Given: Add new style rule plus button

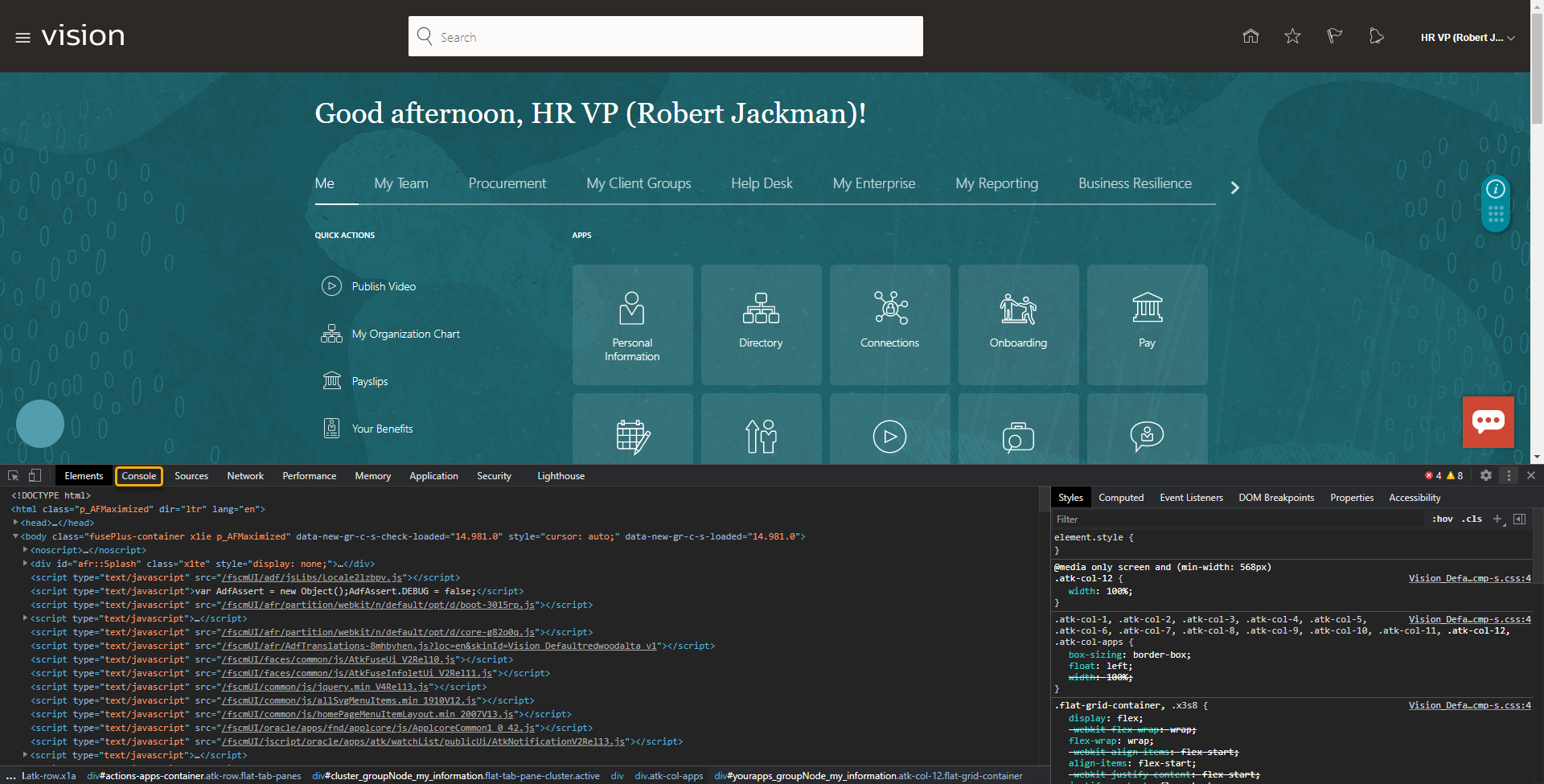Looking at the screenshot, I should pyautogui.click(x=1497, y=519).
